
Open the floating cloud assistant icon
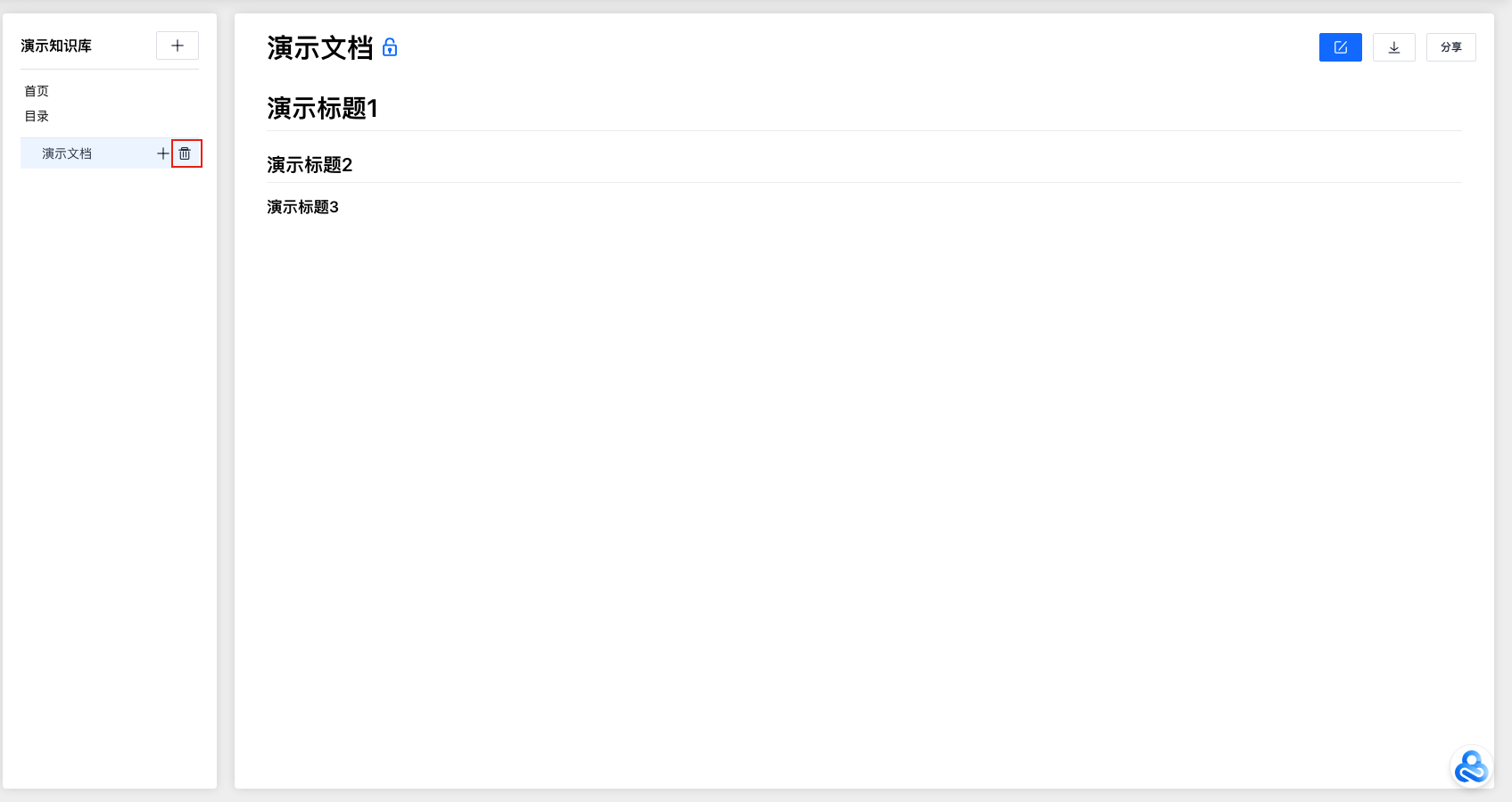(1471, 766)
